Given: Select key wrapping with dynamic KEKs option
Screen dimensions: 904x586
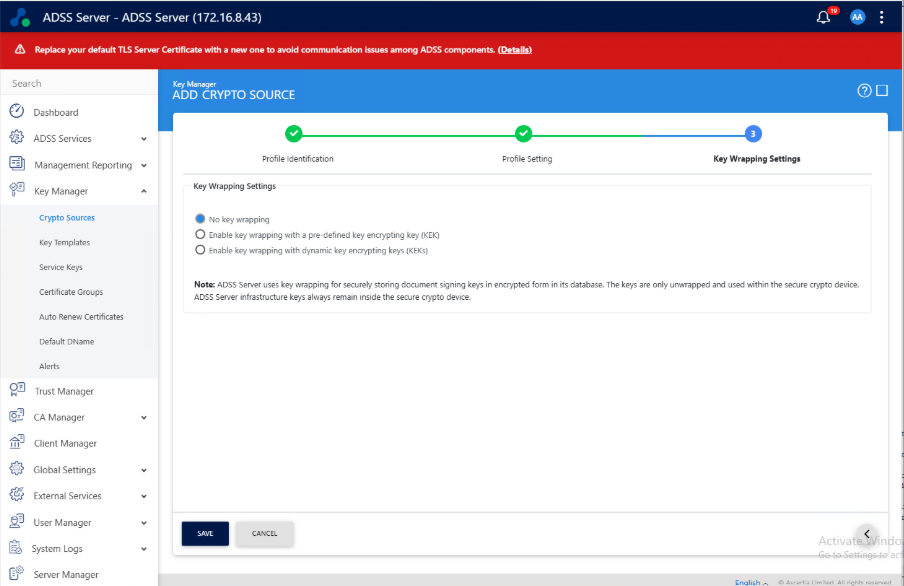Looking at the screenshot, I should 200,250.
